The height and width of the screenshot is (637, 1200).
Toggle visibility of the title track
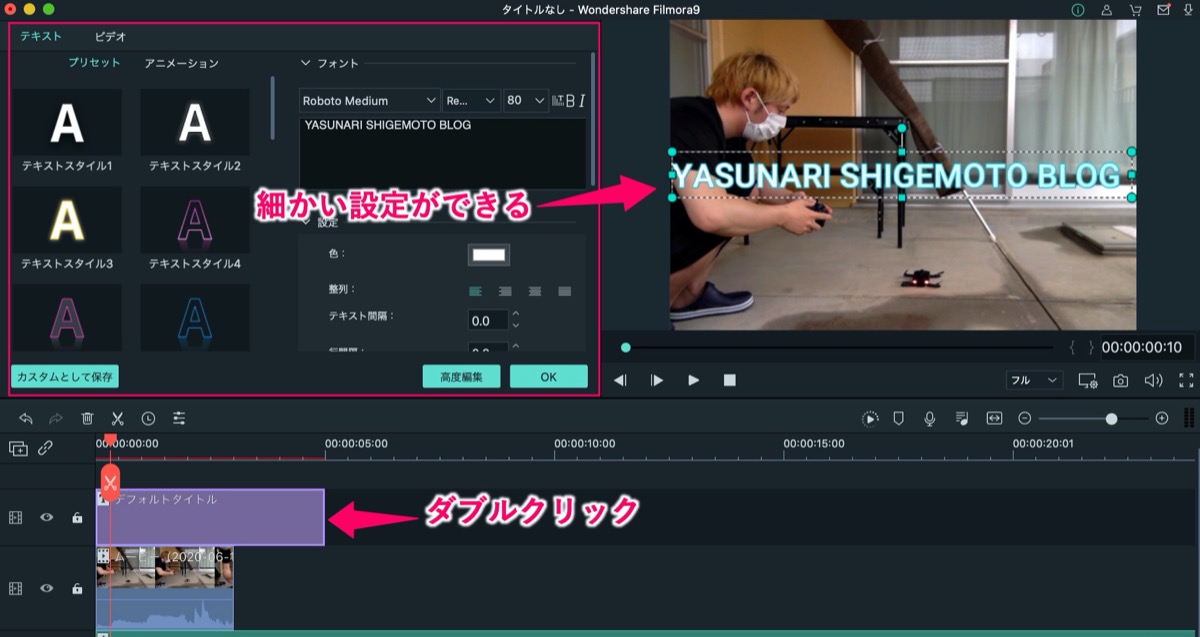pyautogui.click(x=46, y=518)
